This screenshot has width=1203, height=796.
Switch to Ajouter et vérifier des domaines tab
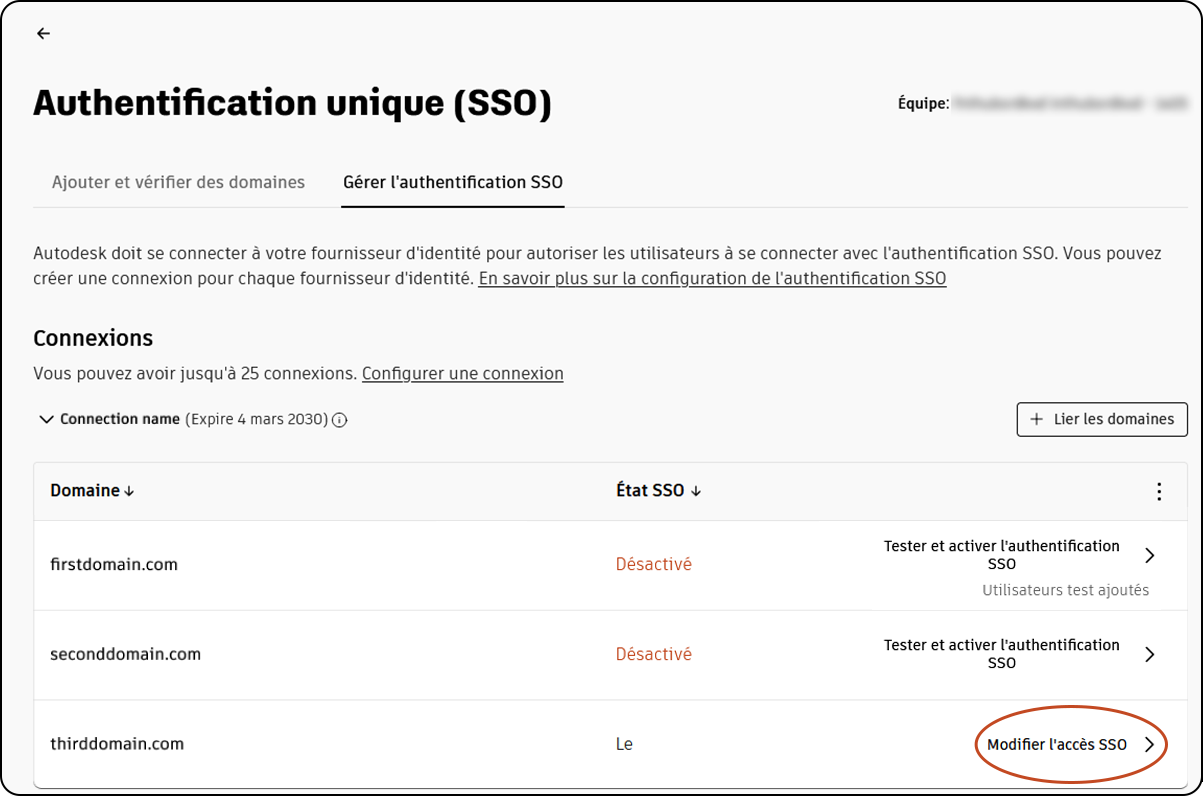coord(179,182)
